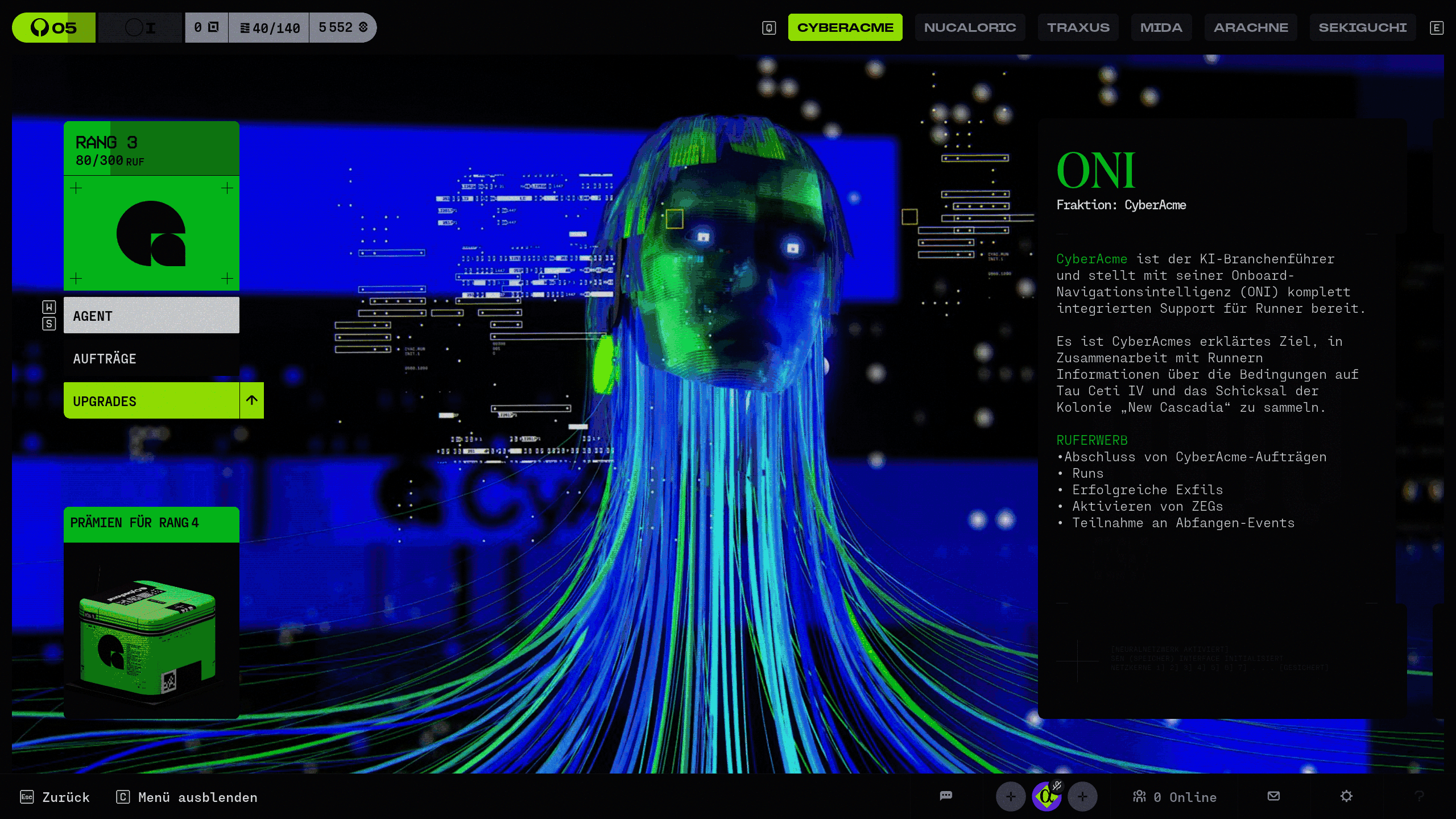Click the player level 05 badge
Viewport: 1456px width, 819px height.
pyautogui.click(x=54, y=27)
